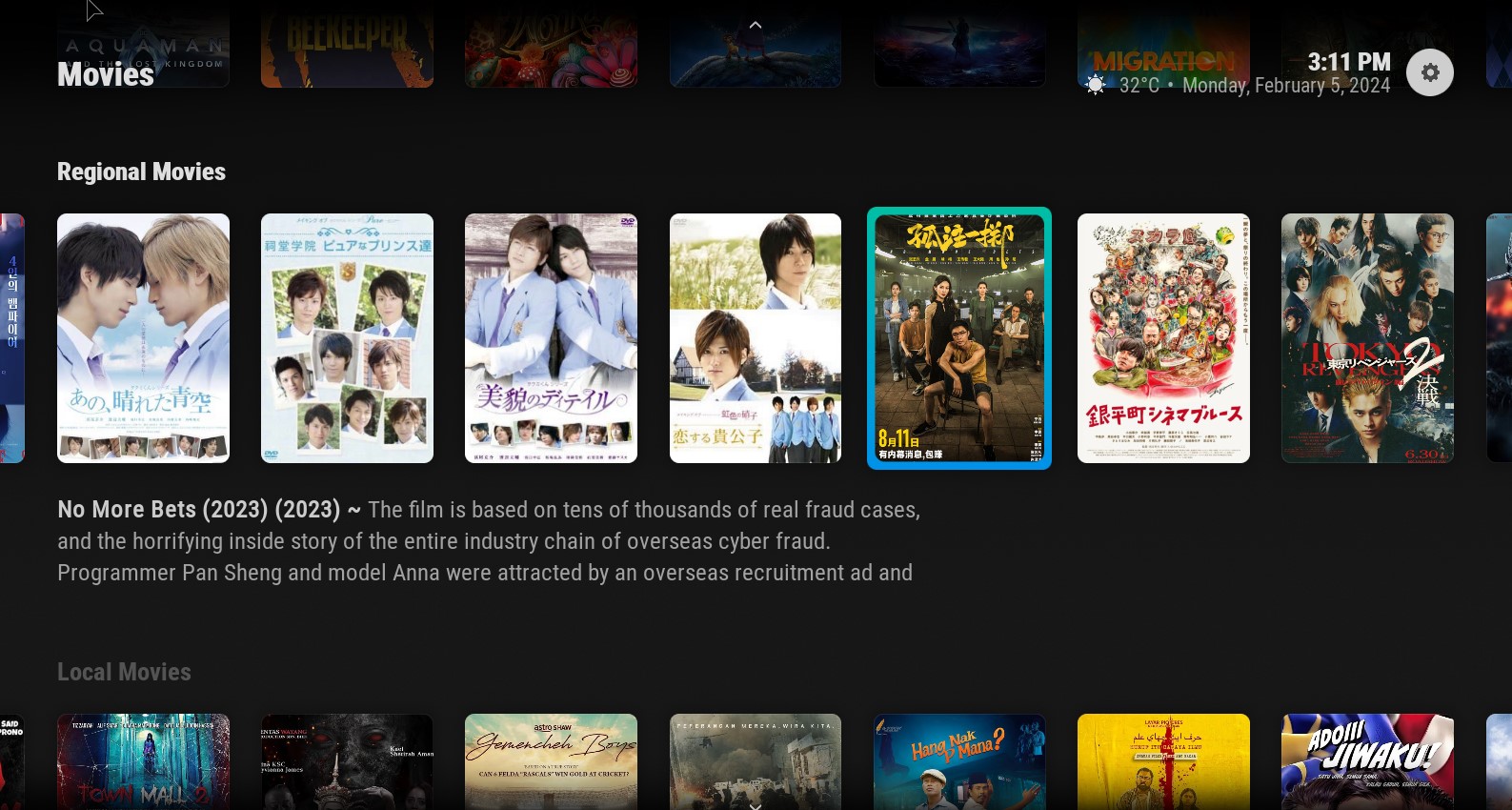This screenshot has height=810, width=1512.
Task: Click the 3:11 PM clock display
Action: pos(1348,62)
